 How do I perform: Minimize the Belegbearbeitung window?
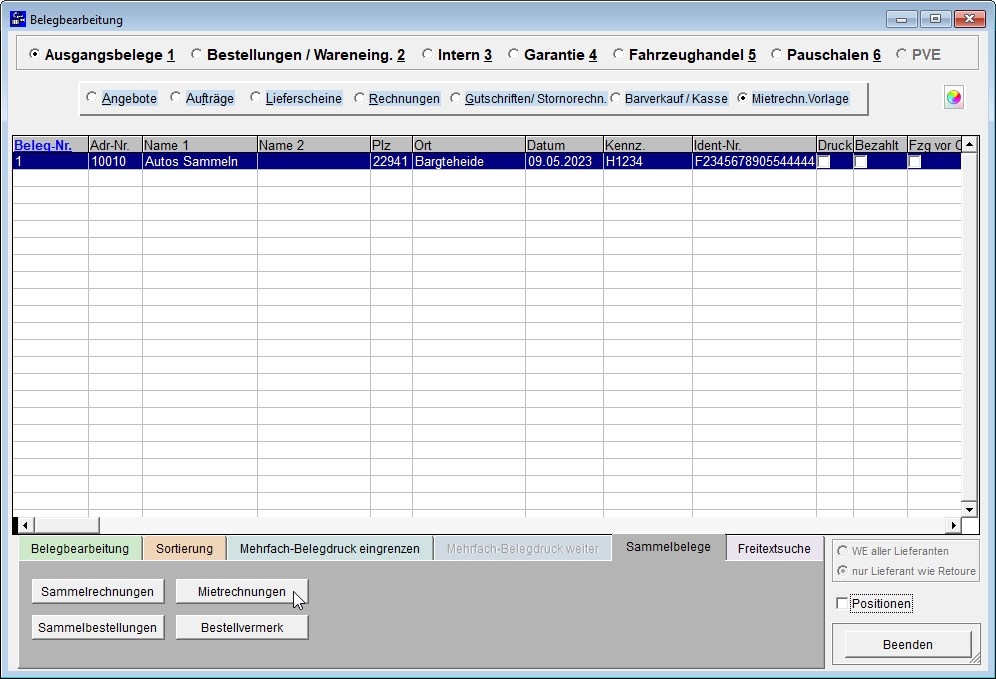point(901,19)
